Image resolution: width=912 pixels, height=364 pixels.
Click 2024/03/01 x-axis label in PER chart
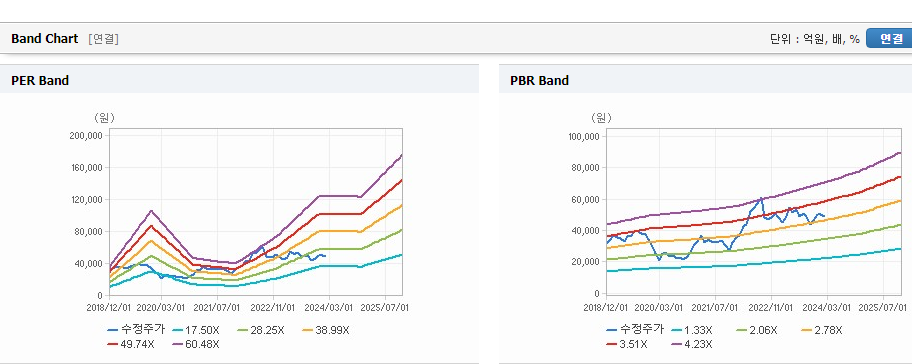(x=329, y=307)
